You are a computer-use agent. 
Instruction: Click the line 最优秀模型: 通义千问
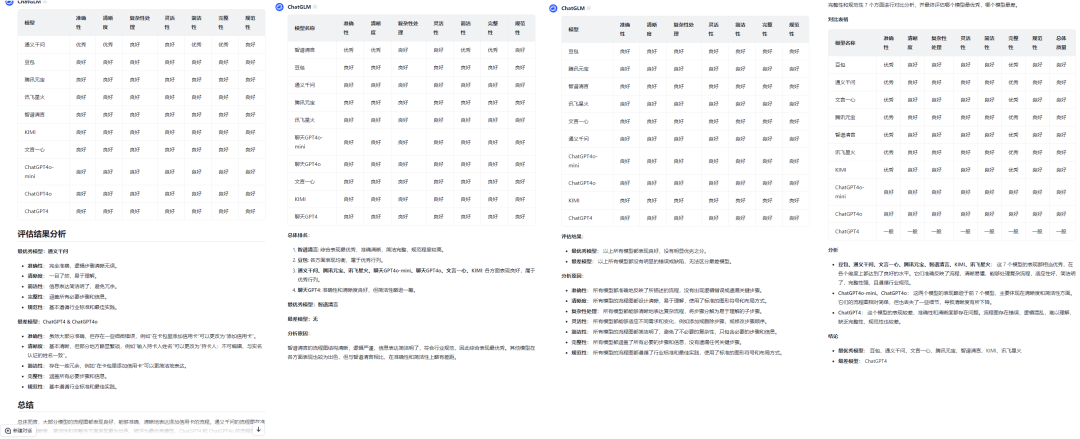point(43,252)
